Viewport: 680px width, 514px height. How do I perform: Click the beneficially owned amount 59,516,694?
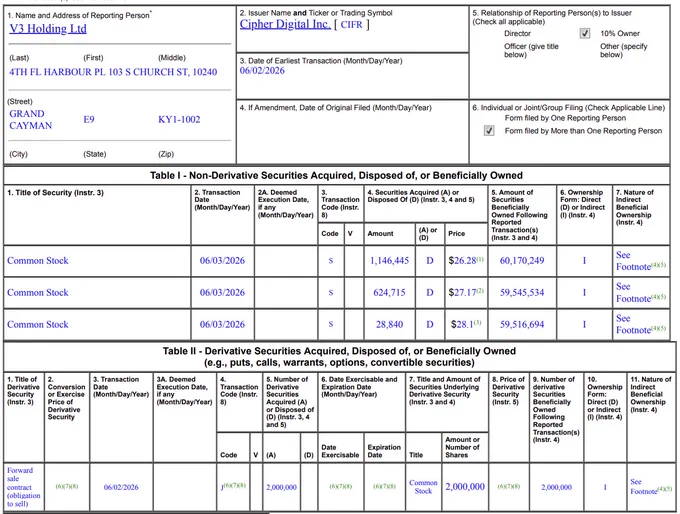tap(522, 324)
